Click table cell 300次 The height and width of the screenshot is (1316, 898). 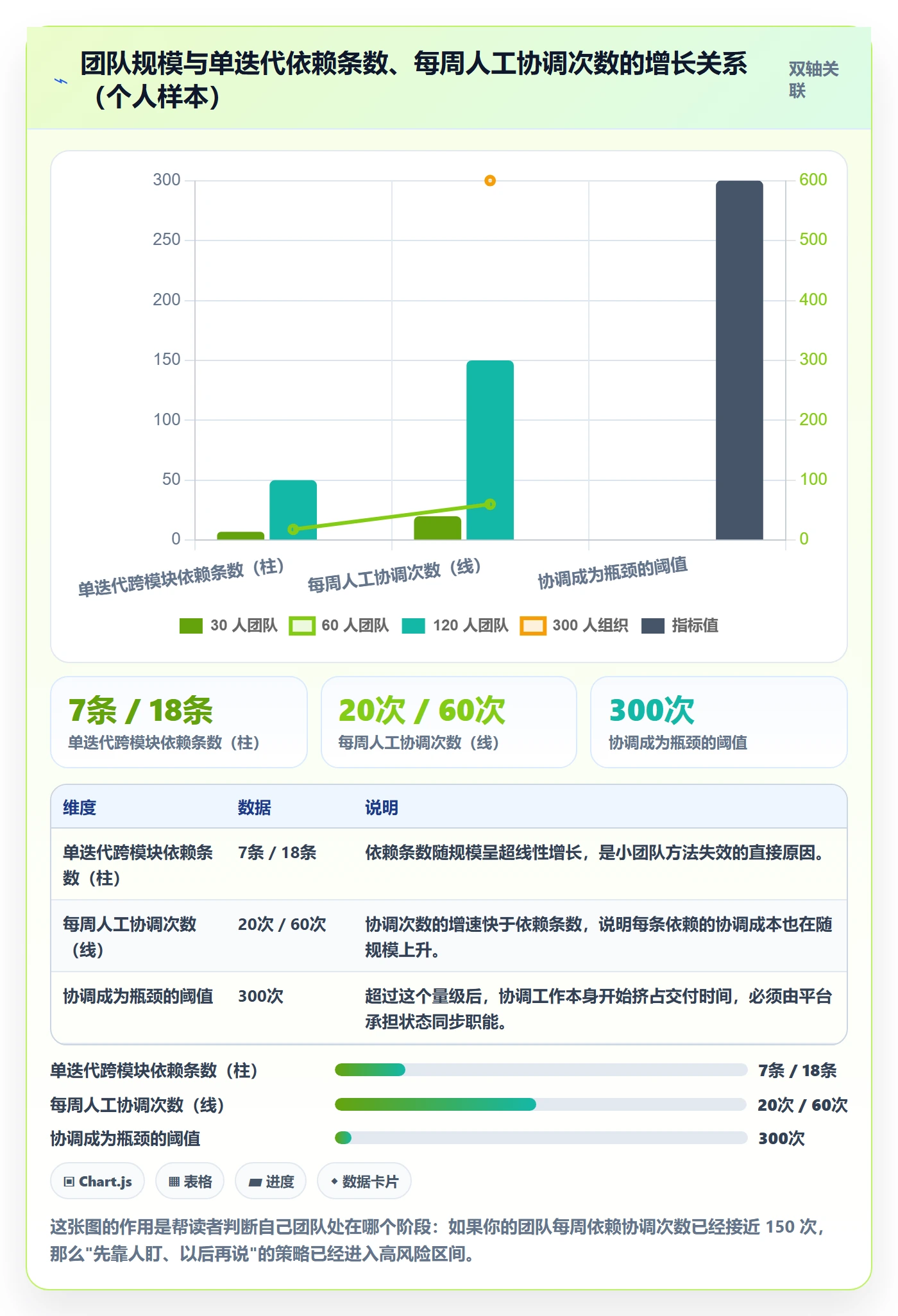(260, 996)
